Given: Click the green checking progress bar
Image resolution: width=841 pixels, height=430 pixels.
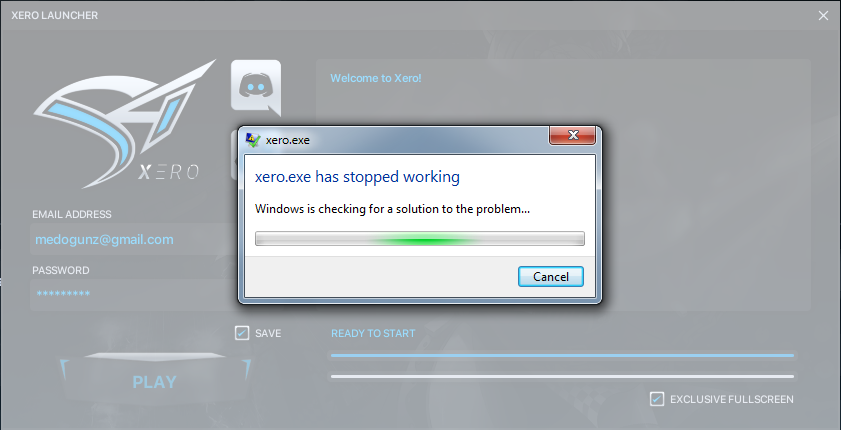Looking at the screenshot, I should tap(419, 239).
